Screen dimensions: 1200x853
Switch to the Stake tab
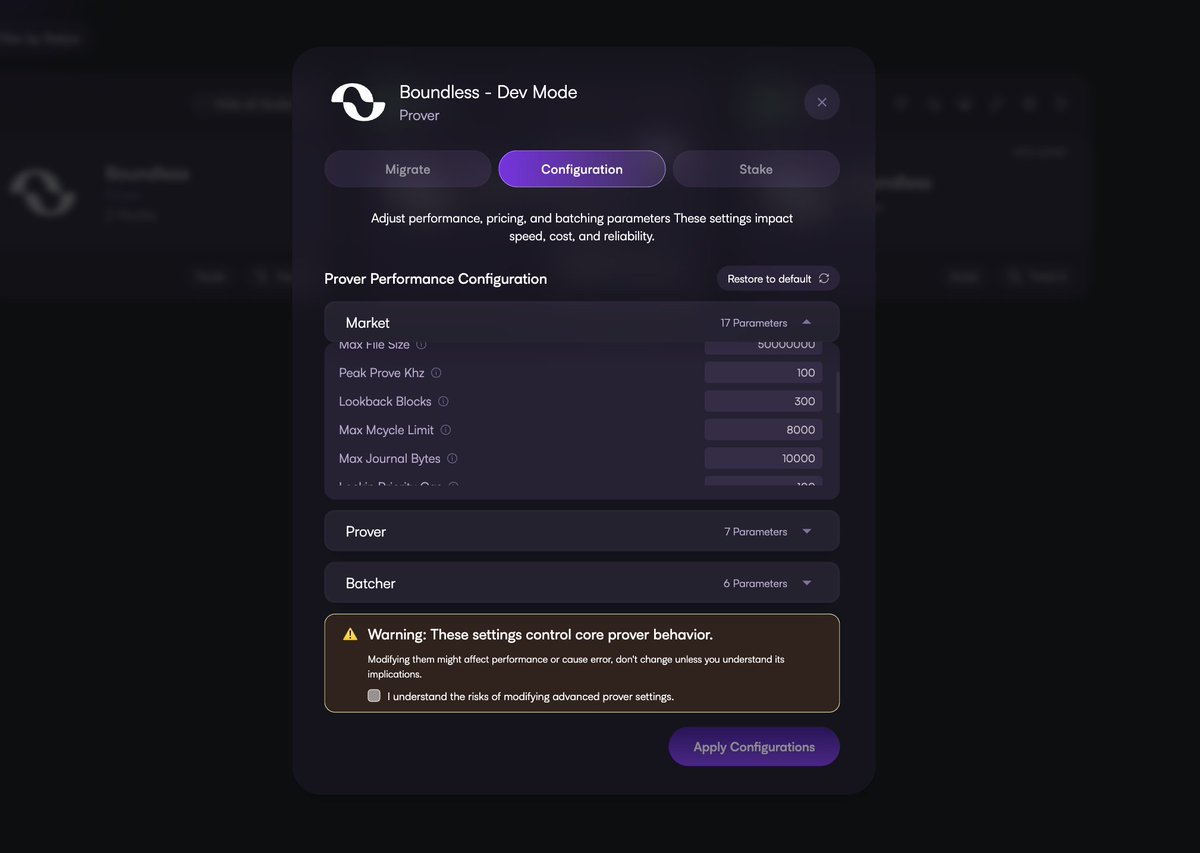(756, 169)
